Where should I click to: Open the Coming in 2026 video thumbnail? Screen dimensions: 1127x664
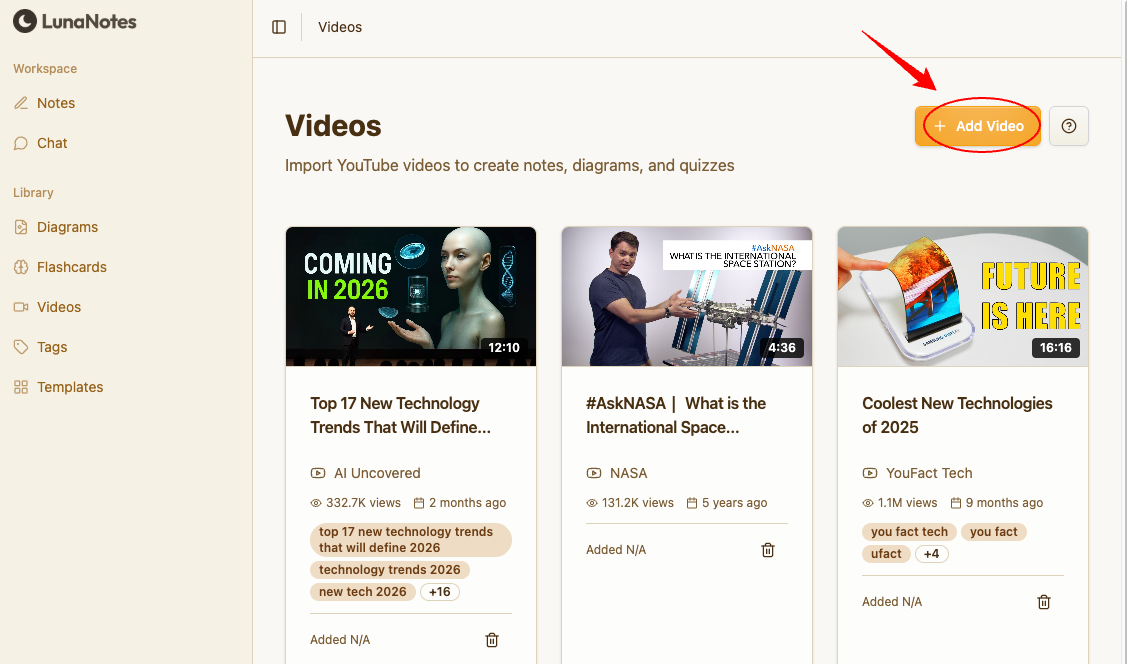pyautogui.click(x=411, y=296)
